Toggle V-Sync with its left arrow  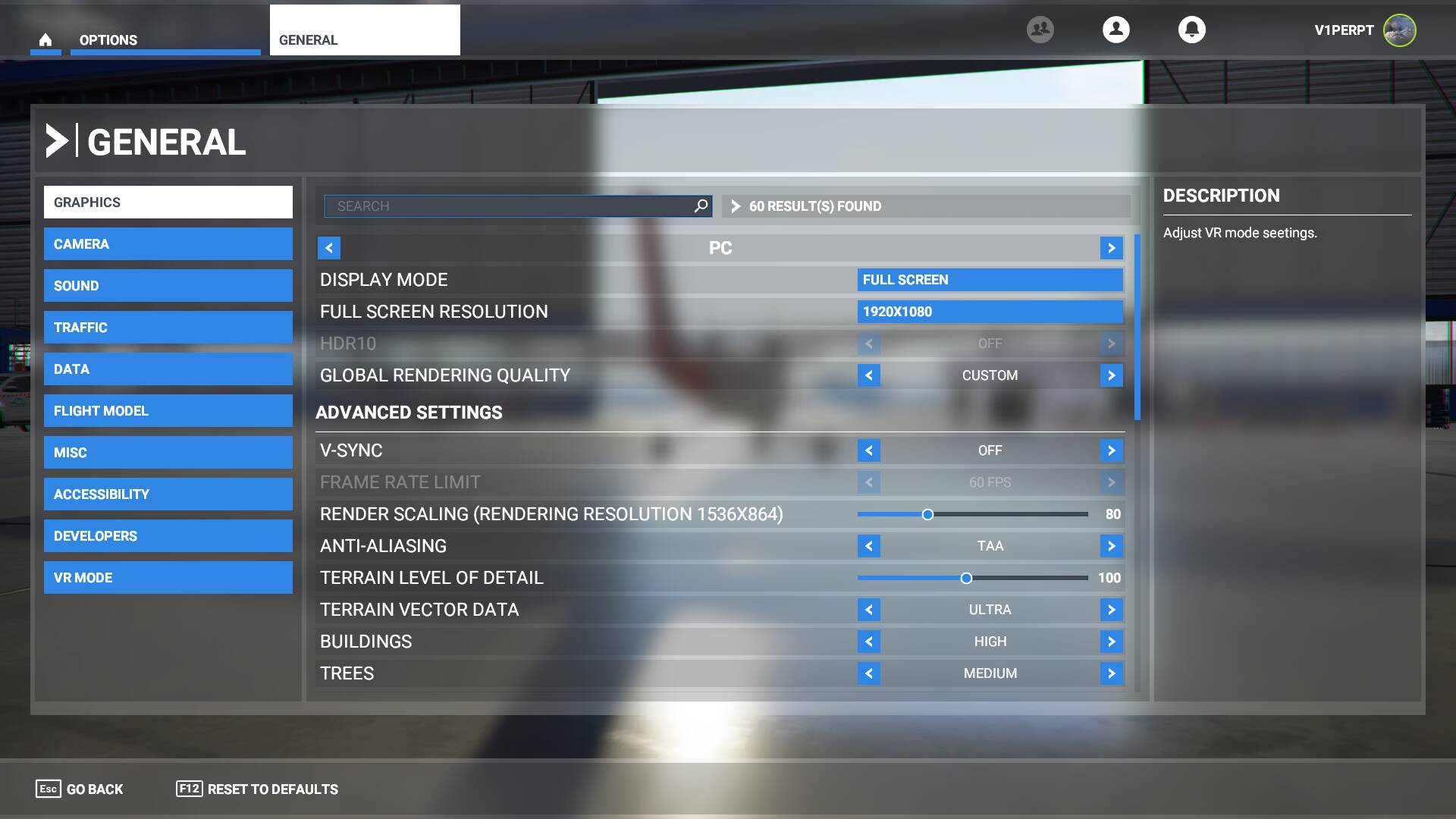(869, 450)
